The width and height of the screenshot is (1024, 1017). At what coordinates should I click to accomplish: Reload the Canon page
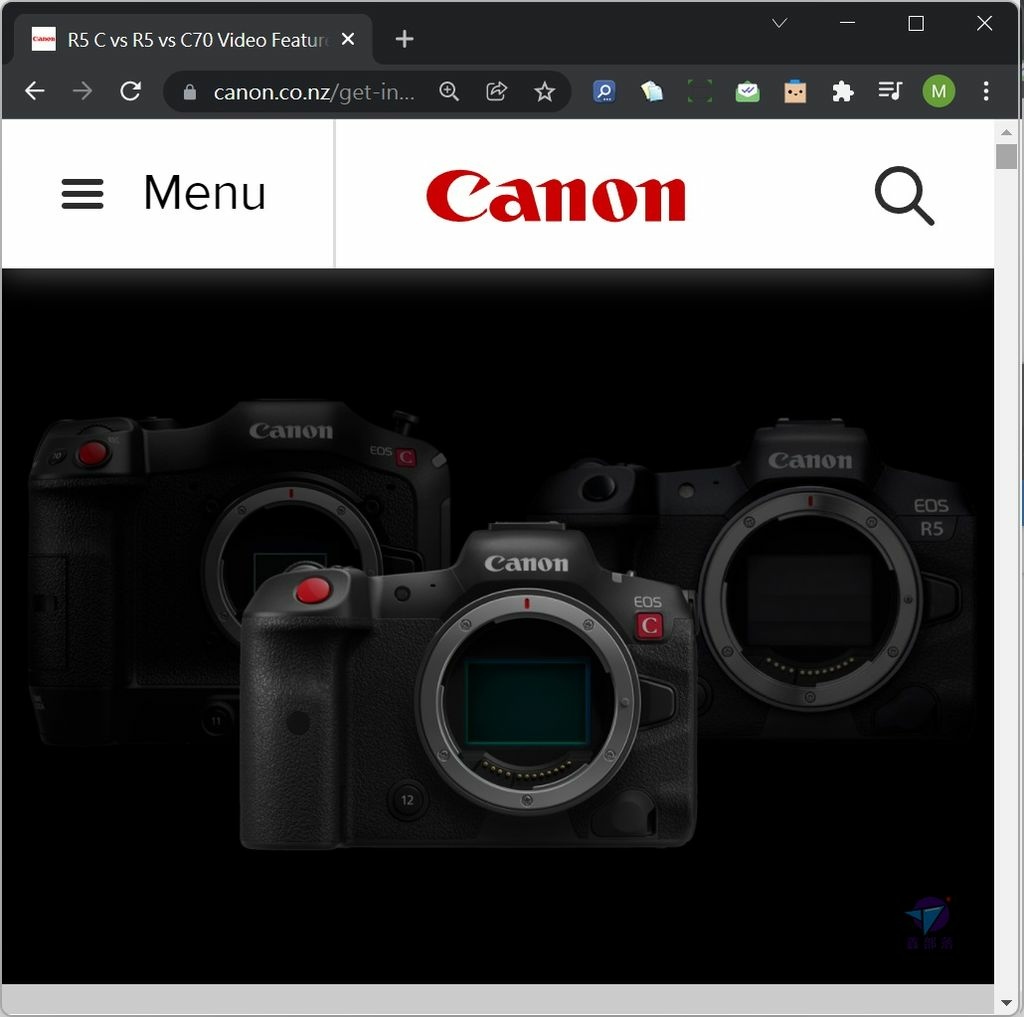[x=131, y=91]
